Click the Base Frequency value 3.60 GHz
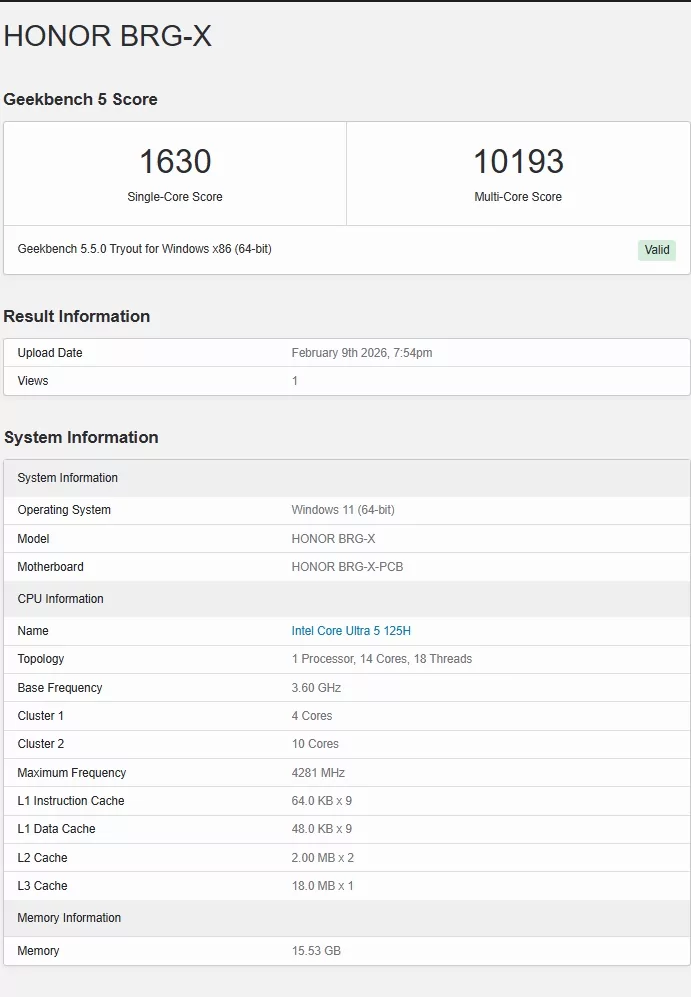 click(x=316, y=688)
